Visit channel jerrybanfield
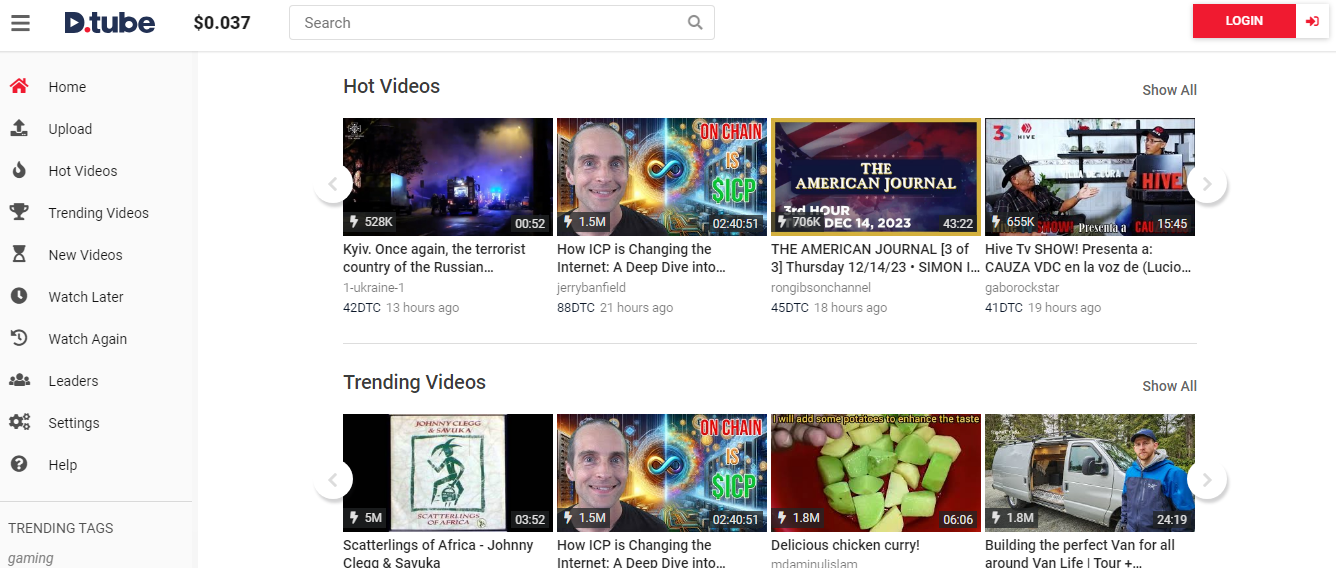Image resolution: width=1336 pixels, height=568 pixels. click(x=591, y=287)
